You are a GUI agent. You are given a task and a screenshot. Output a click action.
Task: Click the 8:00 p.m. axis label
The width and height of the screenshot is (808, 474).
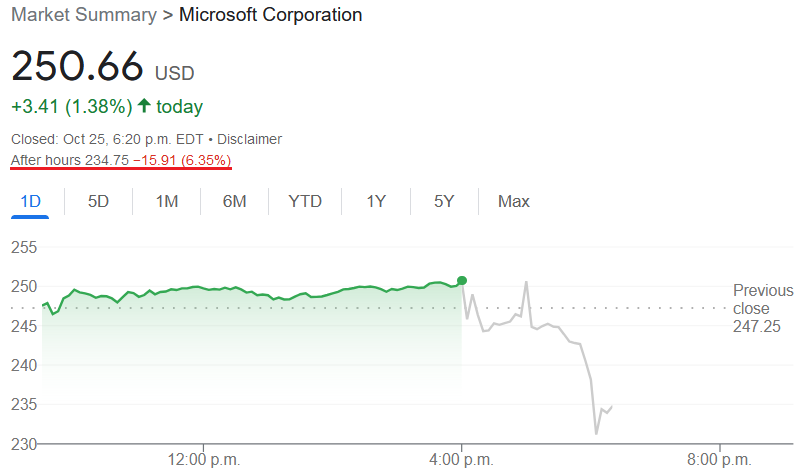point(719,459)
